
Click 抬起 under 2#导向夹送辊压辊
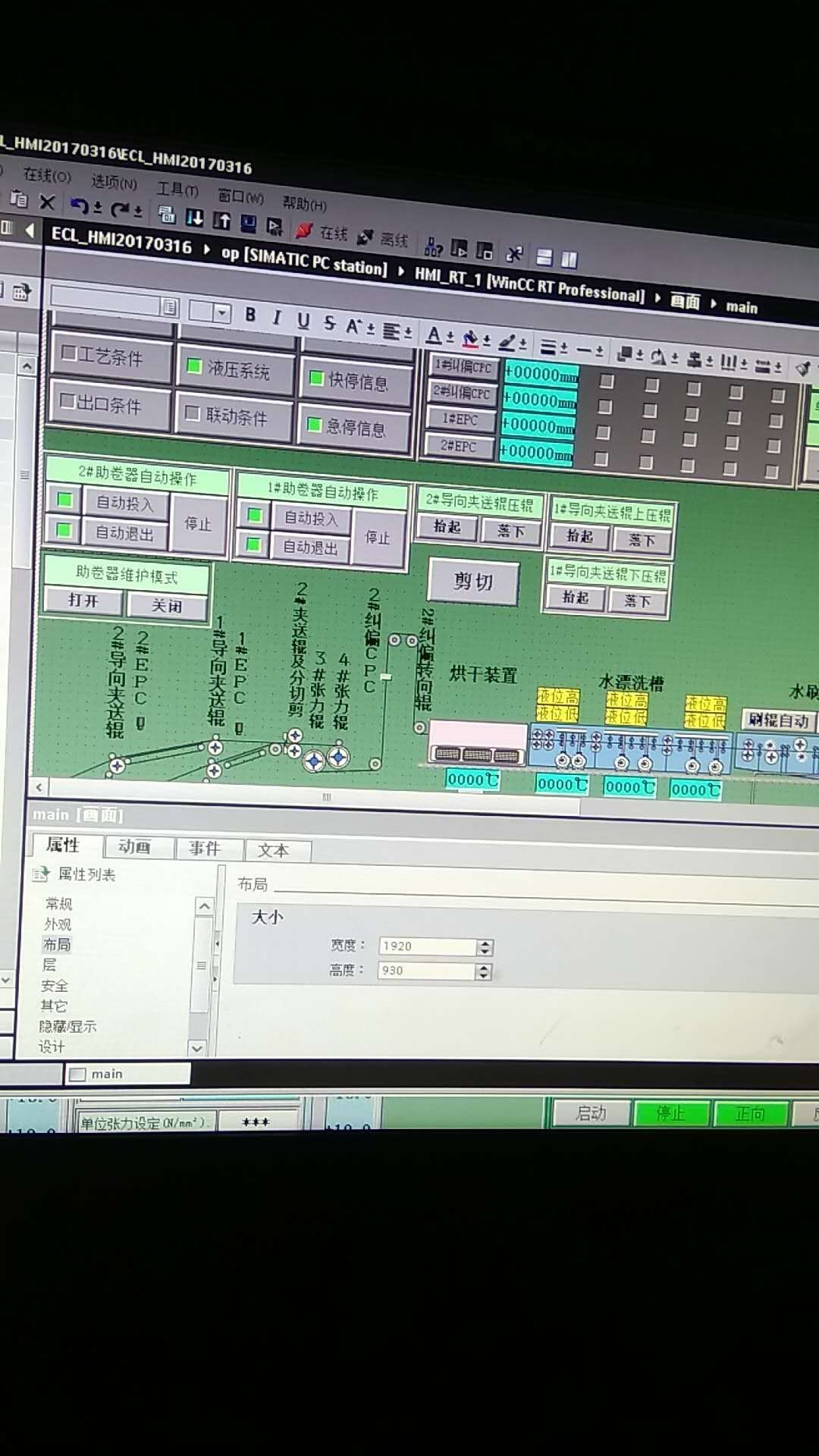[x=447, y=526]
